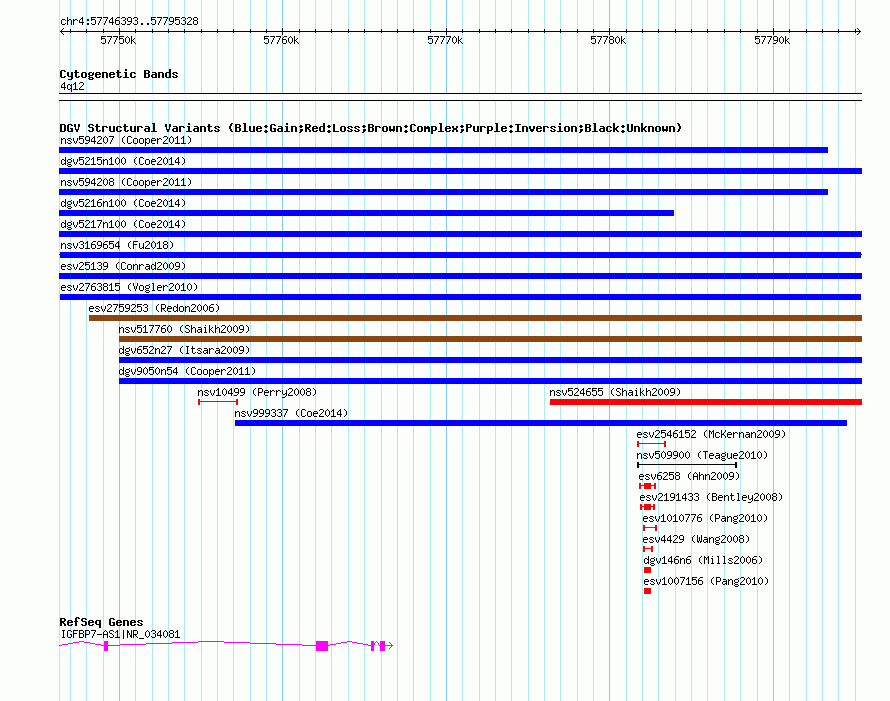Screen dimensions: 890x701
Task: Click the esv6258 (Ahn2009) label
Action: (x=689, y=476)
